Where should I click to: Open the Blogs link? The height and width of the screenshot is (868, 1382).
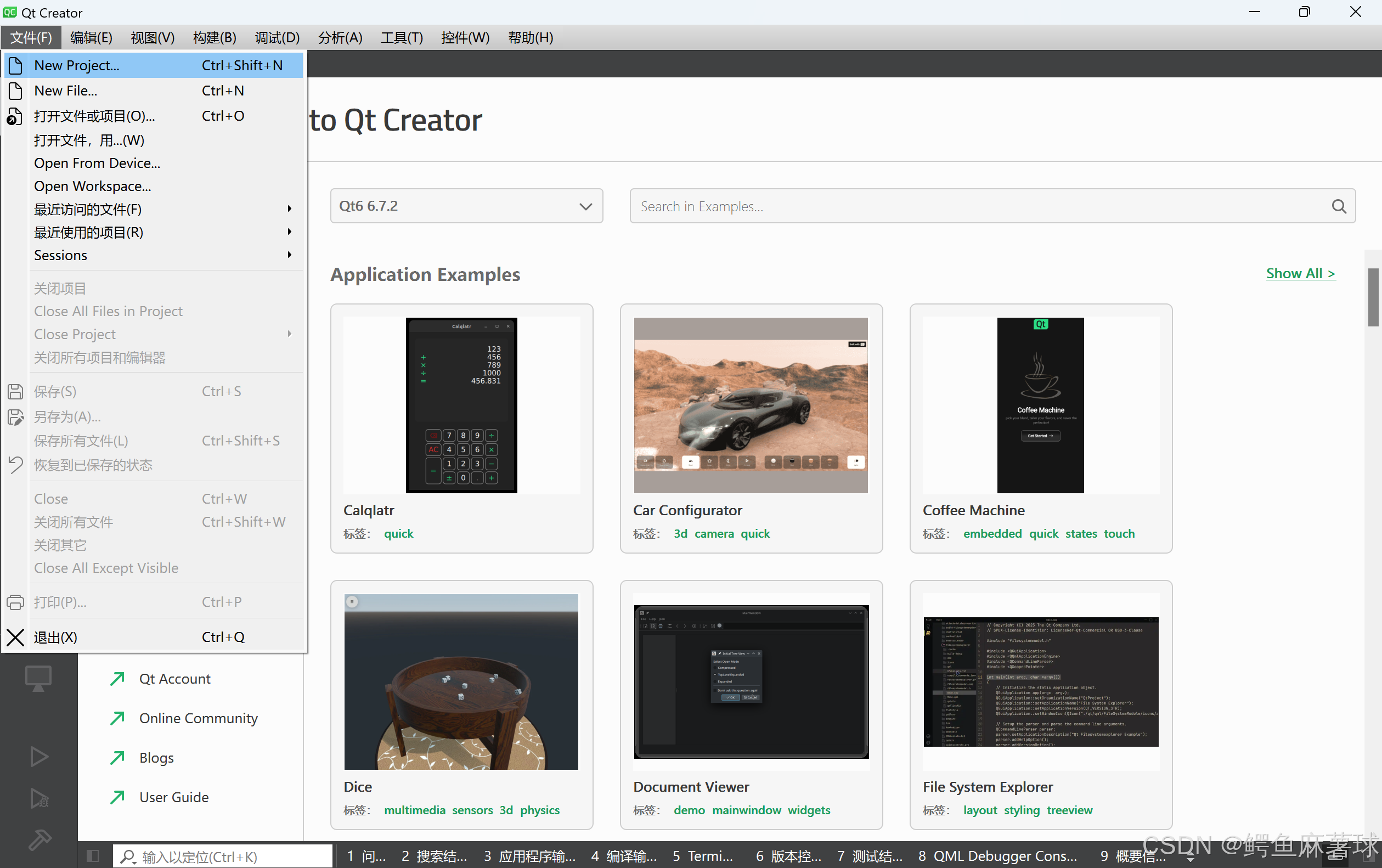pyautogui.click(x=157, y=758)
